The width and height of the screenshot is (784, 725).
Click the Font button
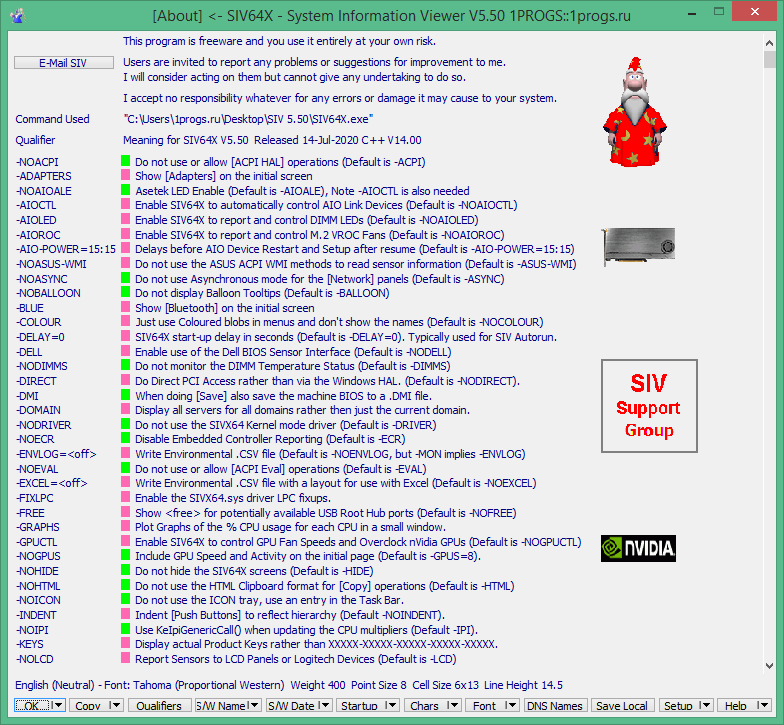(484, 706)
